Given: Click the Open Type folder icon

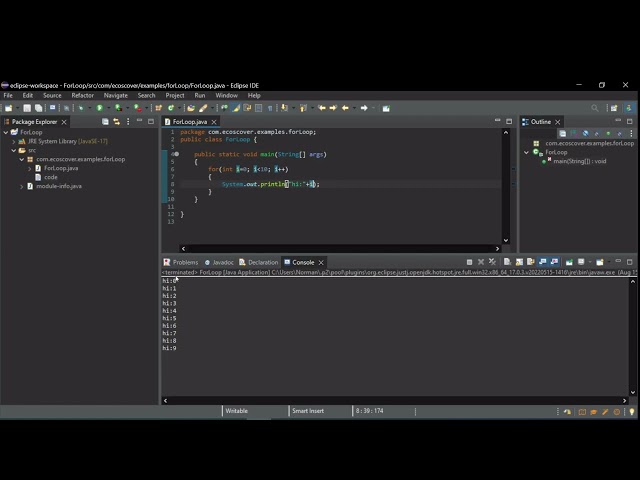Looking at the screenshot, I should pos(191,108).
